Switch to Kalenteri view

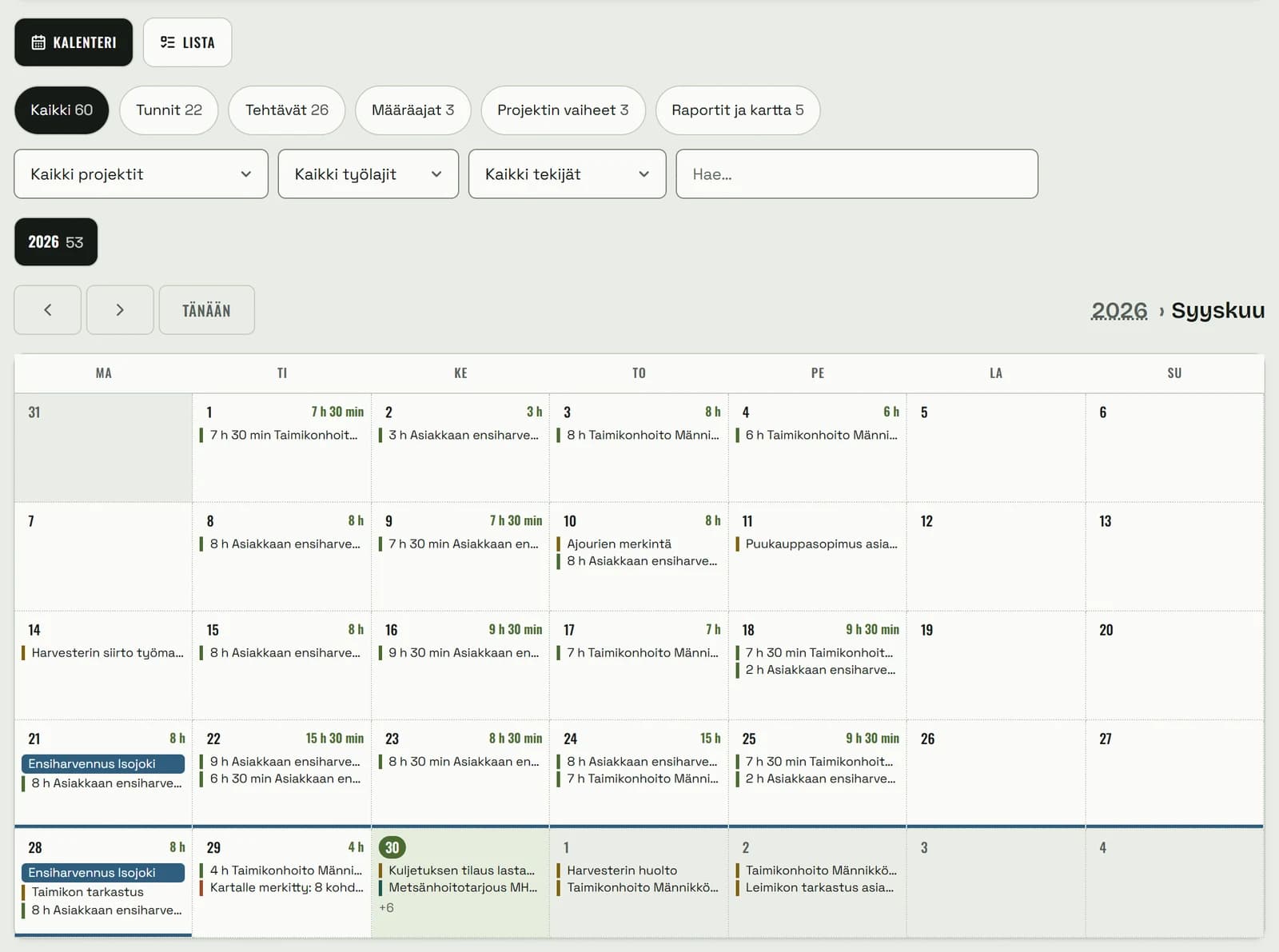[74, 42]
